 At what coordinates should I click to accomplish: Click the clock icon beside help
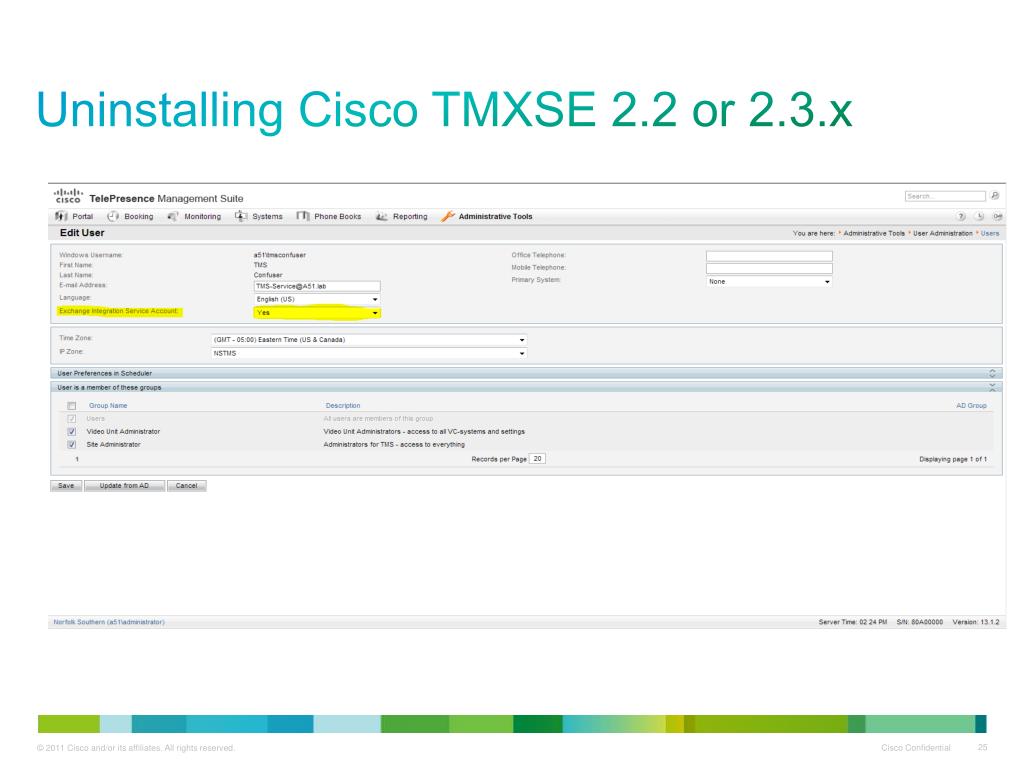979,216
